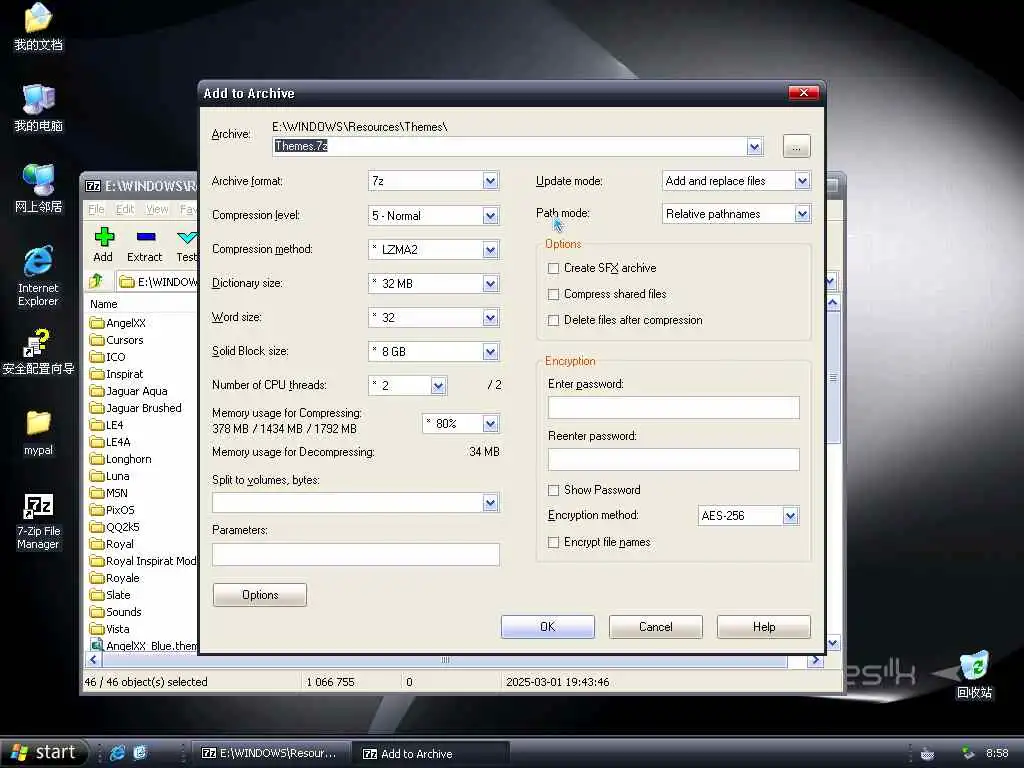Screen dimensions: 1024x768
Task: Open Edit menu in 7-Zip window
Action: pyautogui.click(x=125, y=209)
